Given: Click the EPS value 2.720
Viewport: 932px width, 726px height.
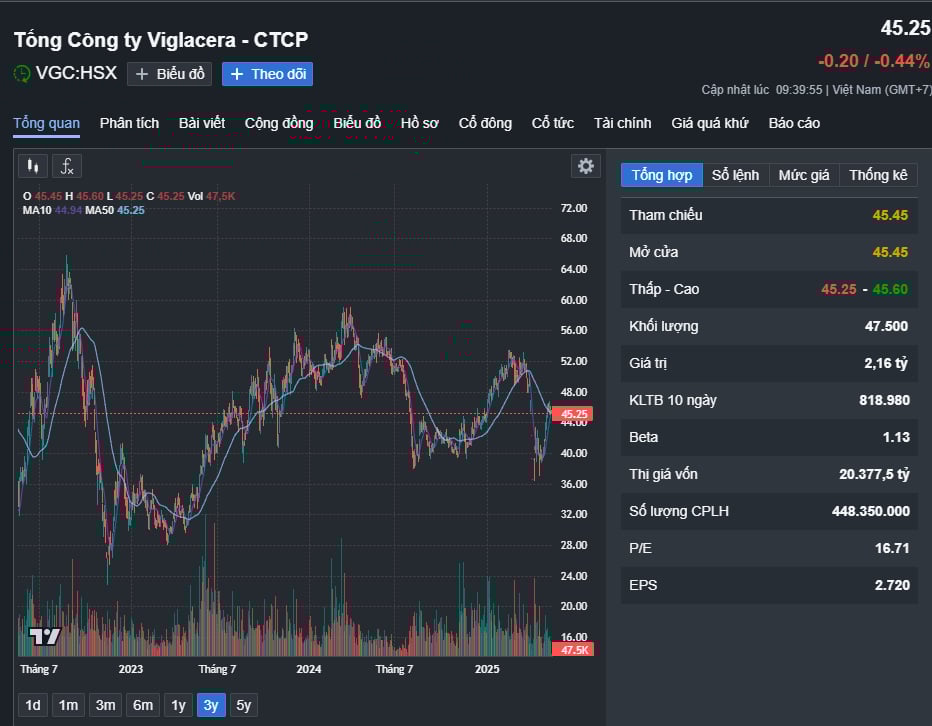Looking at the screenshot, I should click(x=892, y=585).
